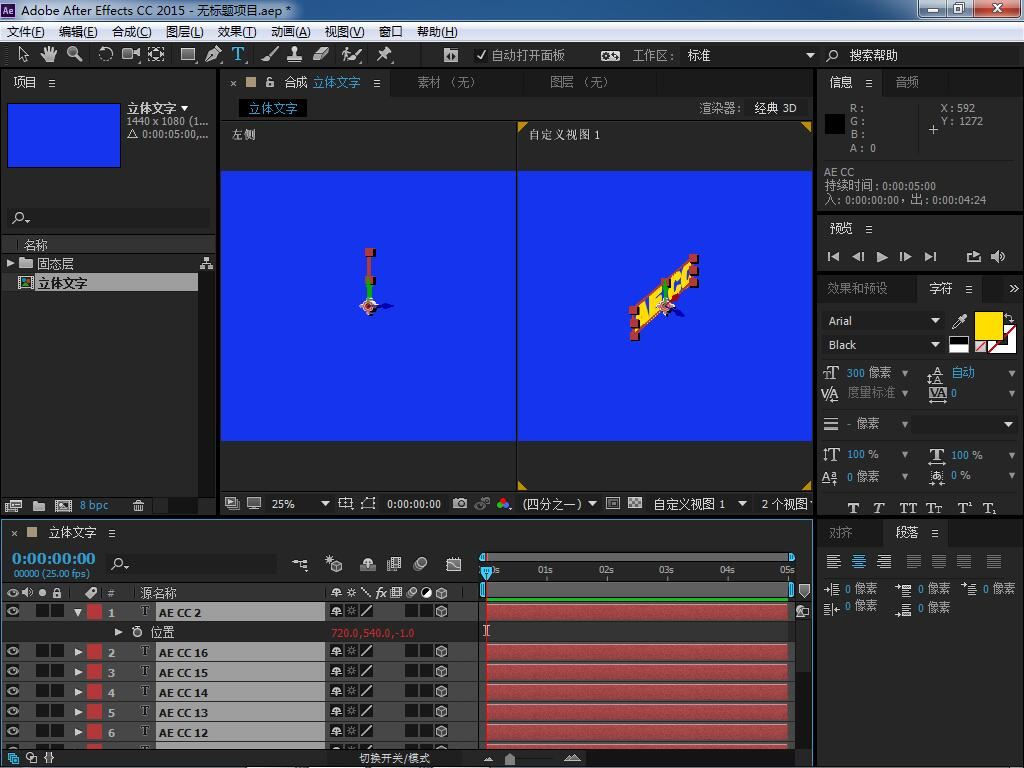Take a snapshot with the camera icon

point(460,504)
